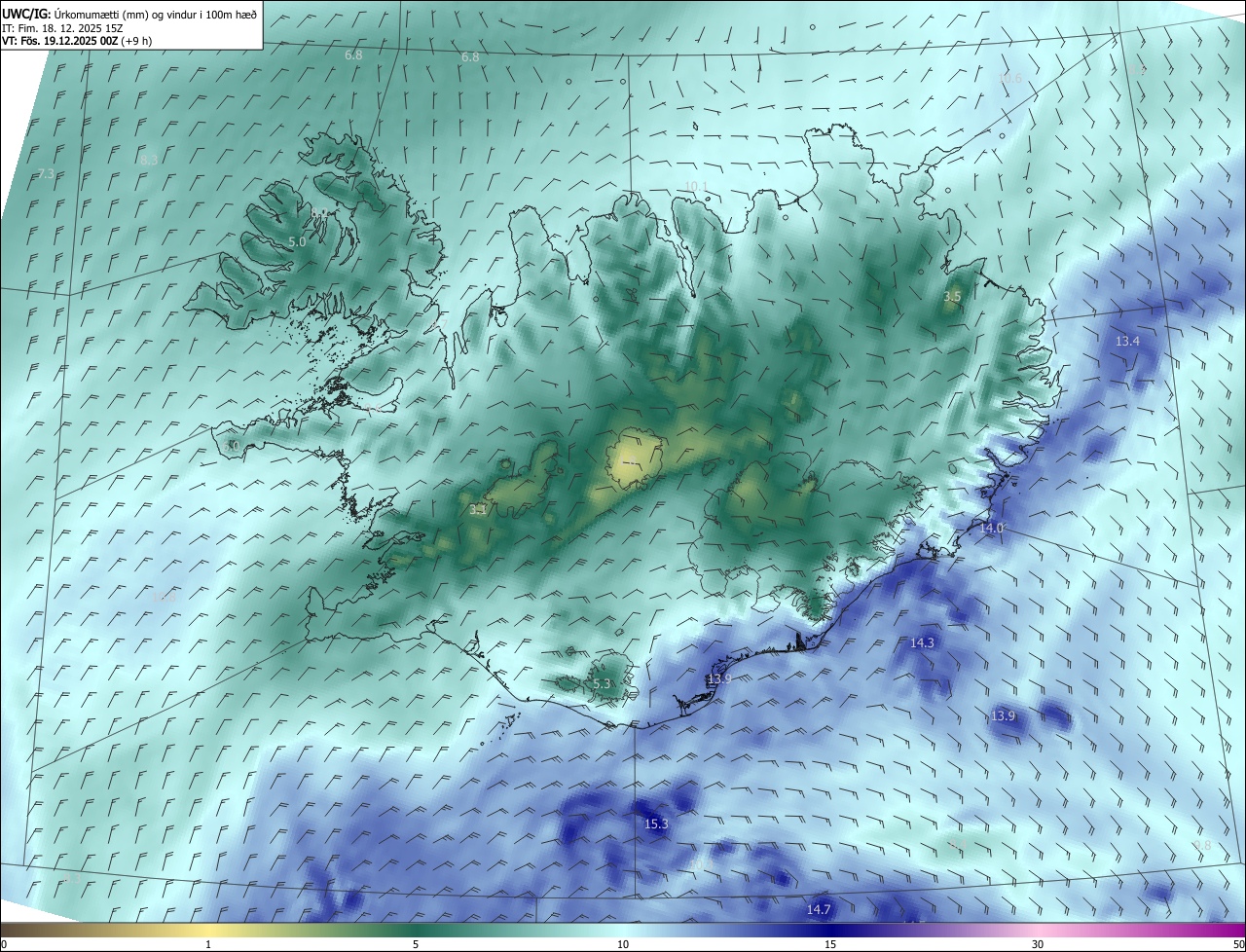This screenshot has width=1246, height=952.
Task: Click the '10.1' value label on the map
Action: click(x=695, y=187)
